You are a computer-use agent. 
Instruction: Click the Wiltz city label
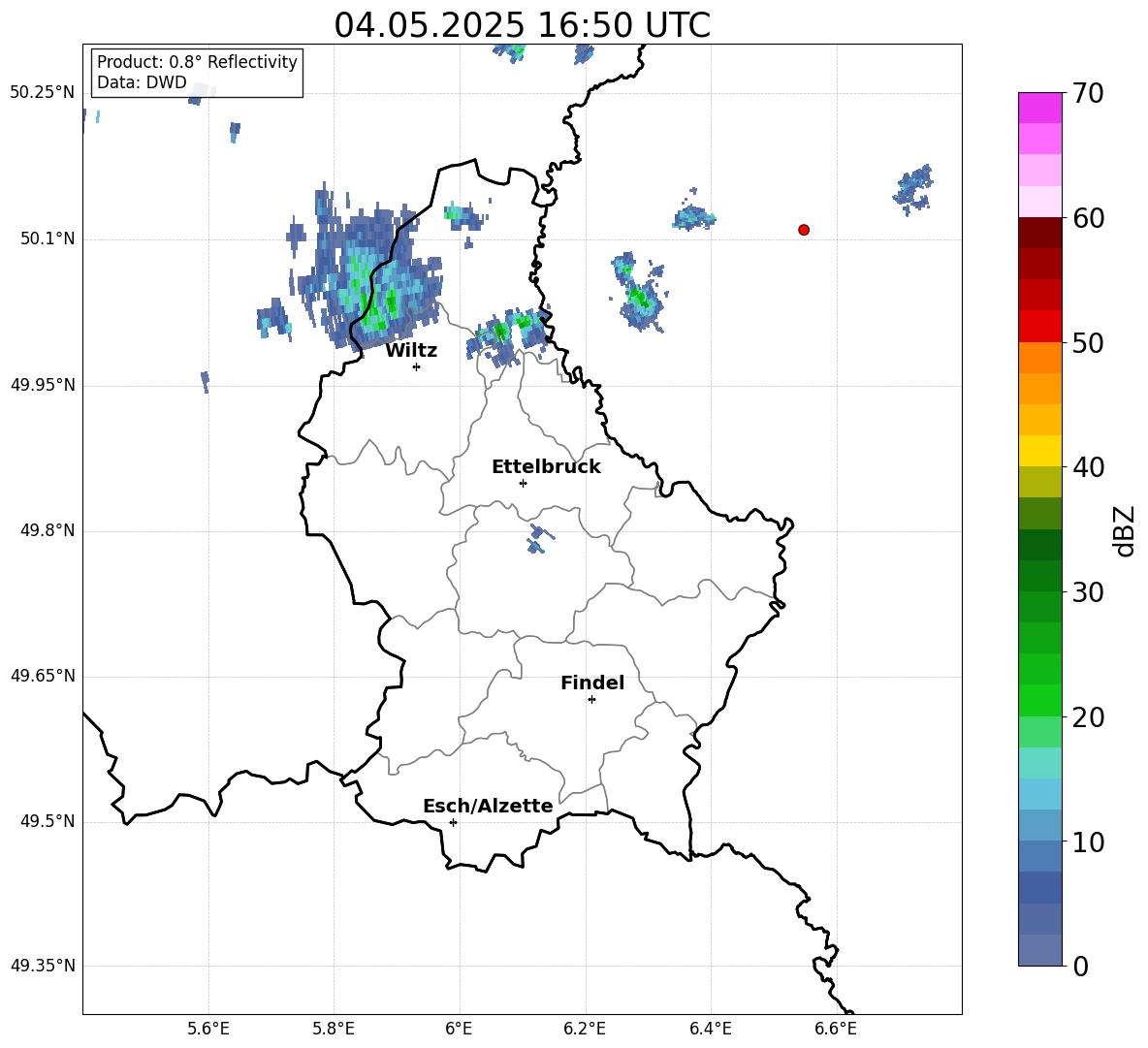(411, 351)
